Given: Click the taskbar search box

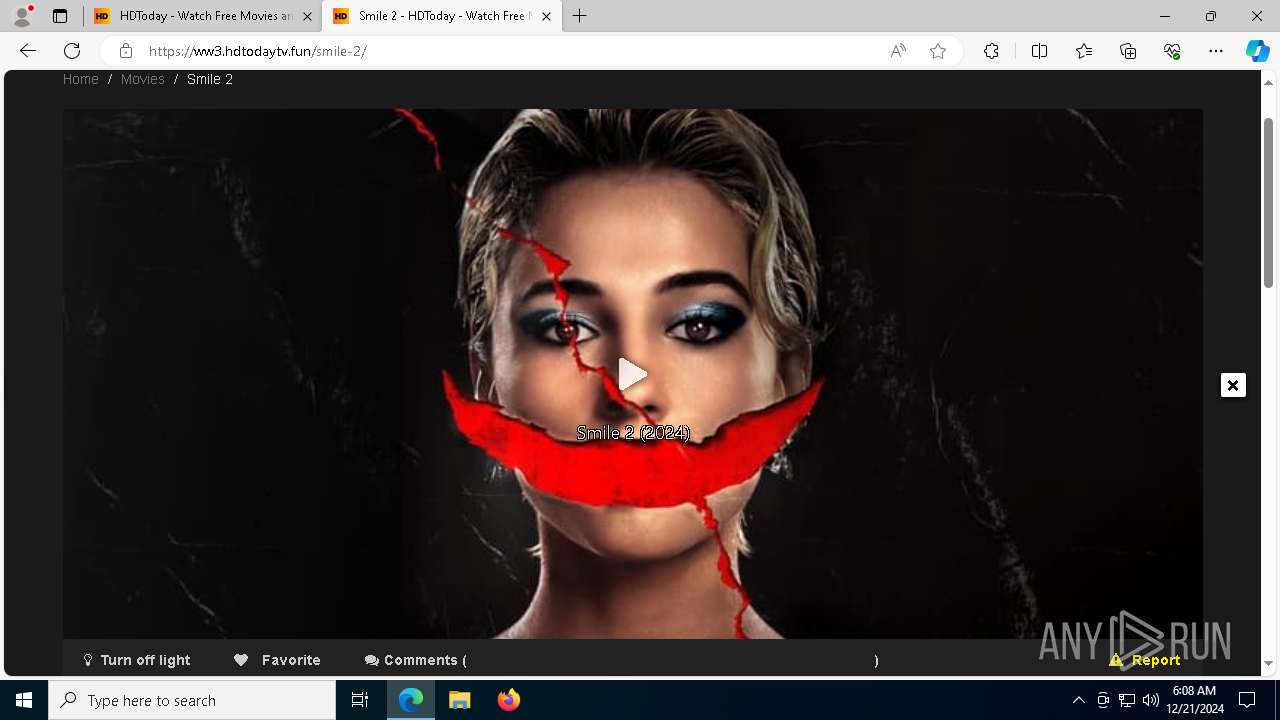Looking at the screenshot, I should [192, 700].
